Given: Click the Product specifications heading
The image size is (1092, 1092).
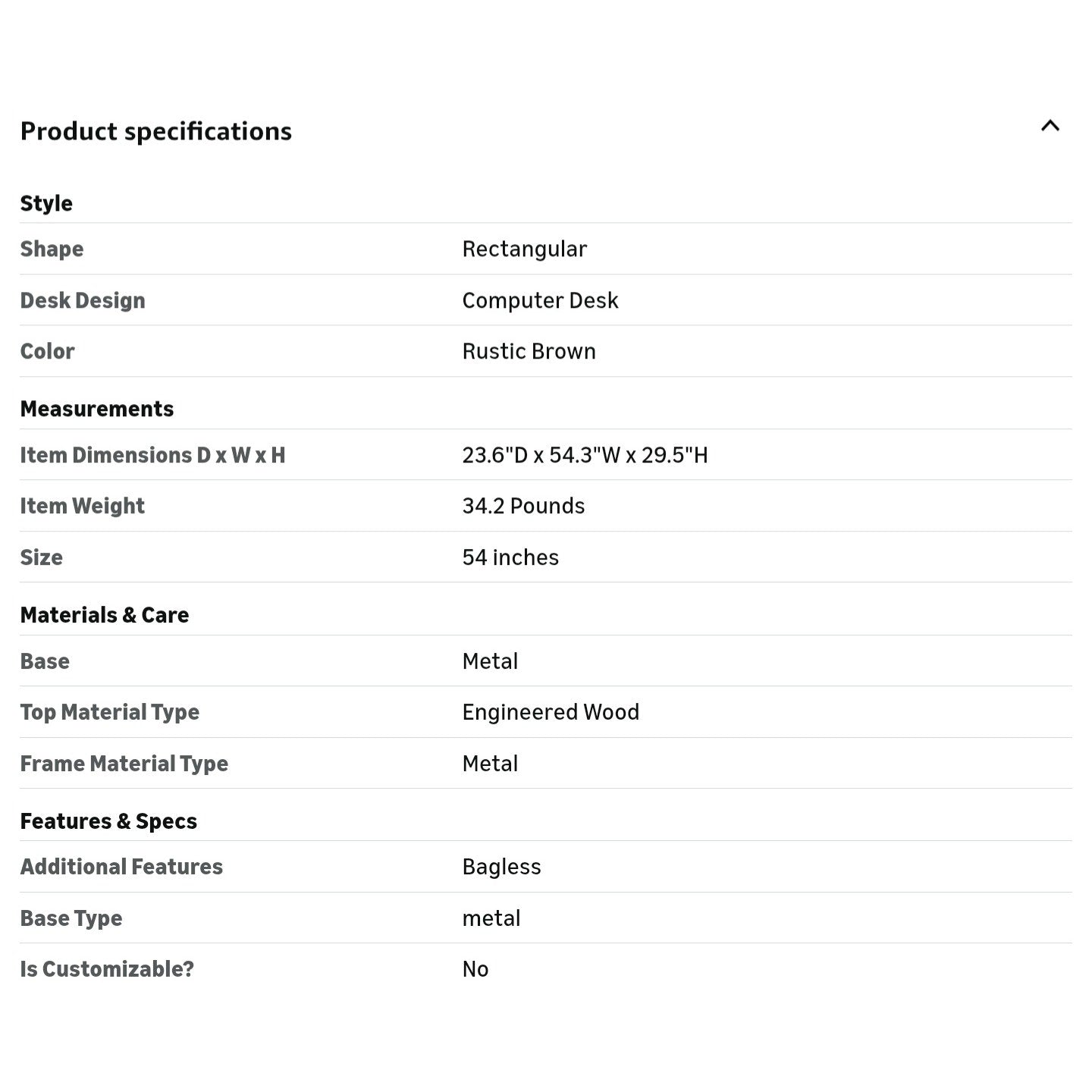Looking at the screenshot, I should 156,131.
